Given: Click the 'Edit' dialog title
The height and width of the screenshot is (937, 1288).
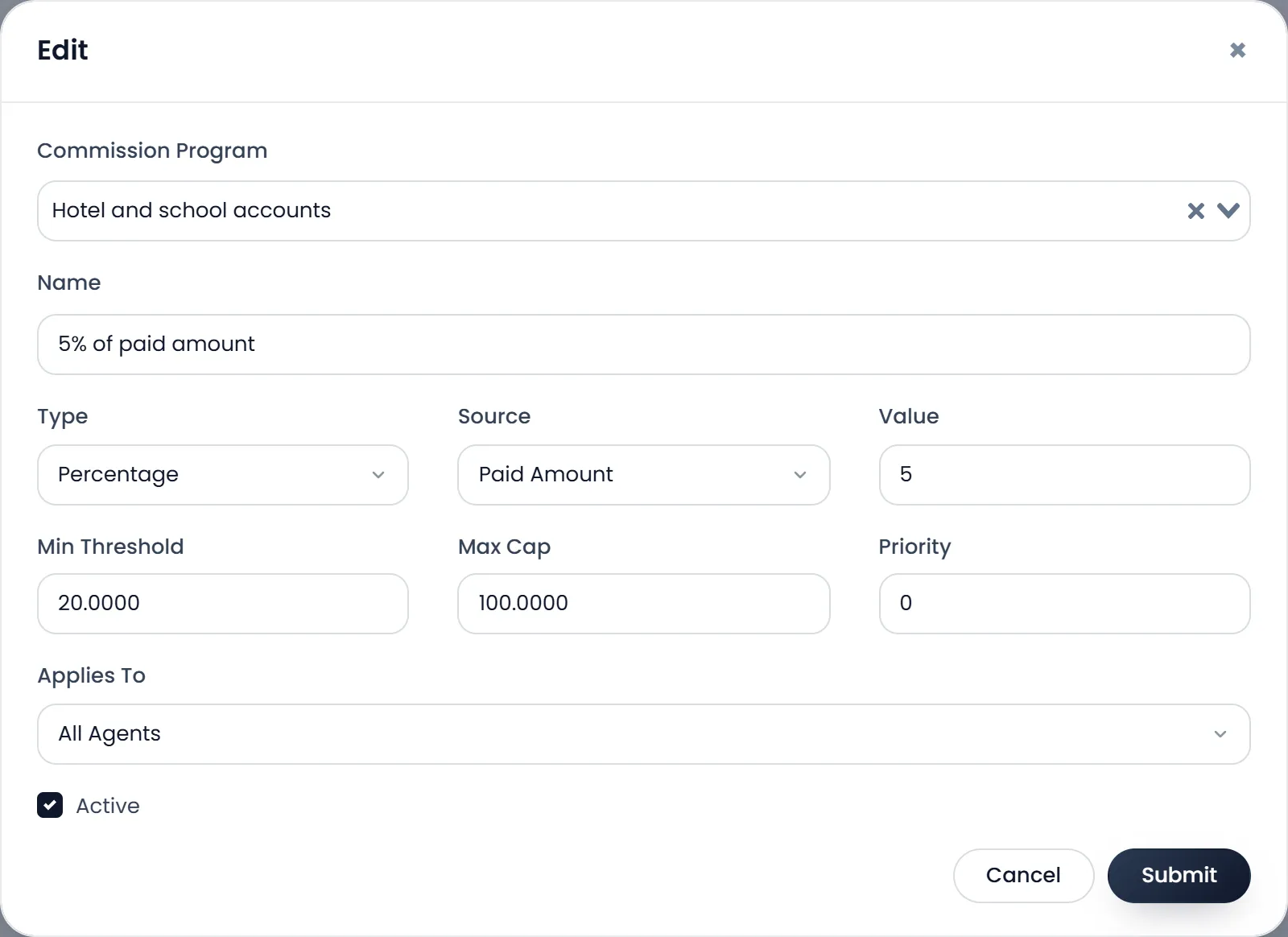Looking at the screenshot, I should pos(63,50).
